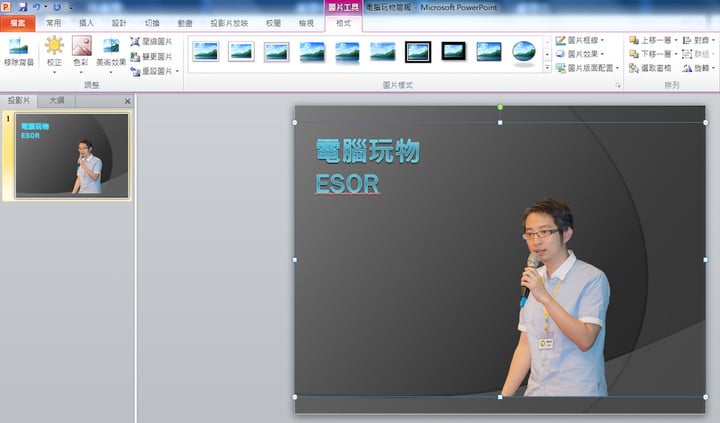This screenshot has height=423, width=720.
Task: Expand the 重設圖片 dropdown arrow
Action: (177, 71)
